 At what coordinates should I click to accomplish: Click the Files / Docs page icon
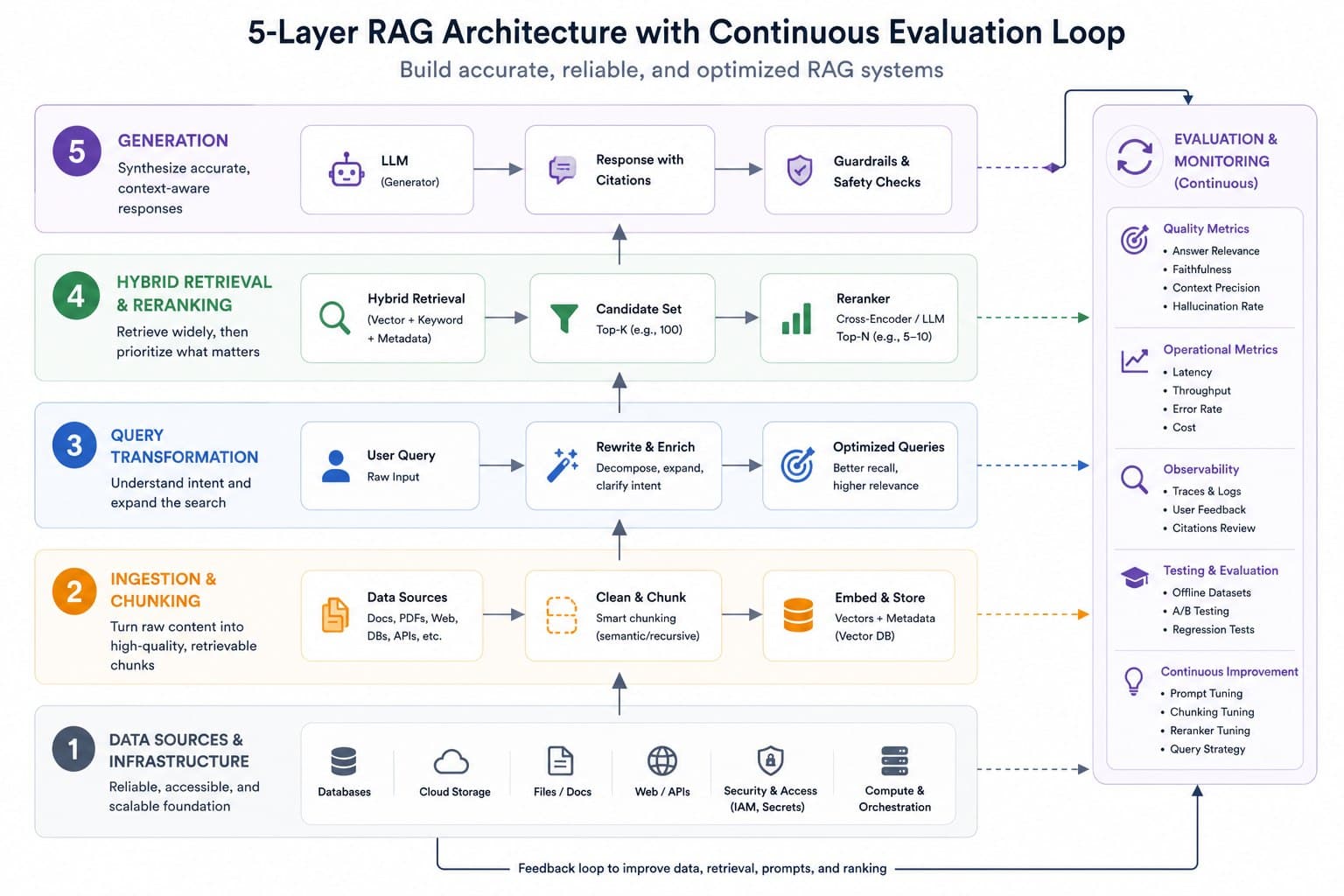(560, 761)
